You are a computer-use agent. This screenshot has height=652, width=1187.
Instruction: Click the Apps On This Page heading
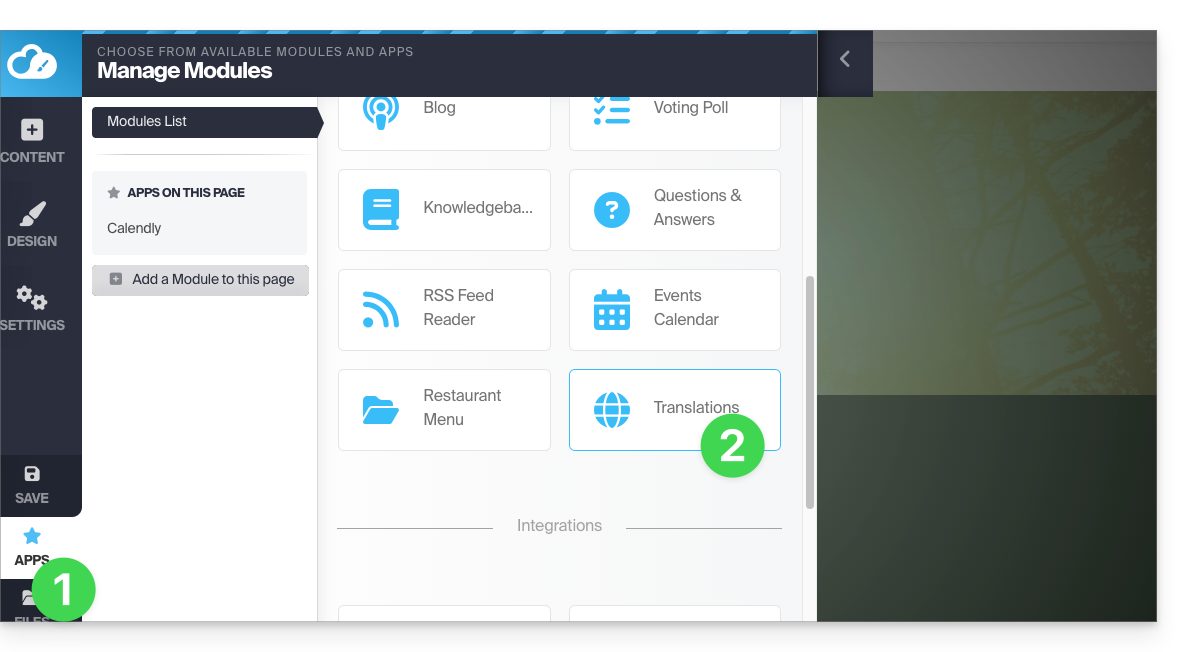[185, 192]
